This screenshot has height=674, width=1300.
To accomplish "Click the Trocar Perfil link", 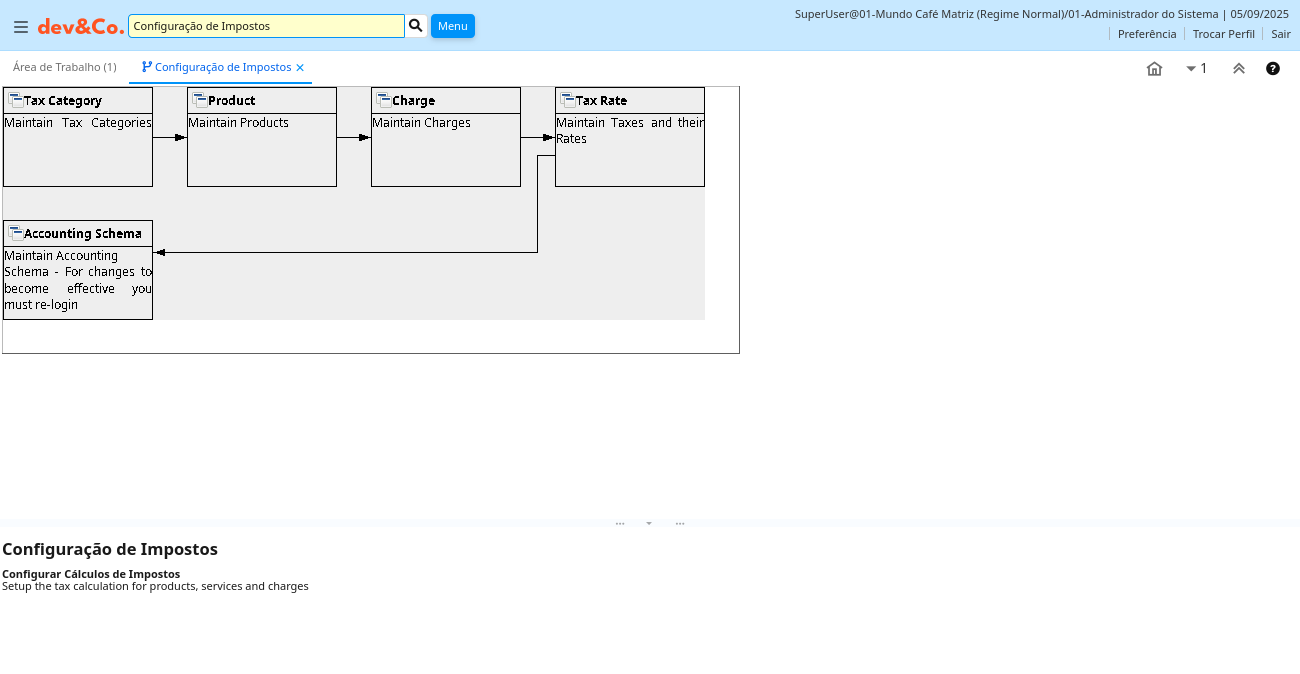I will [x=1223, y=34].
